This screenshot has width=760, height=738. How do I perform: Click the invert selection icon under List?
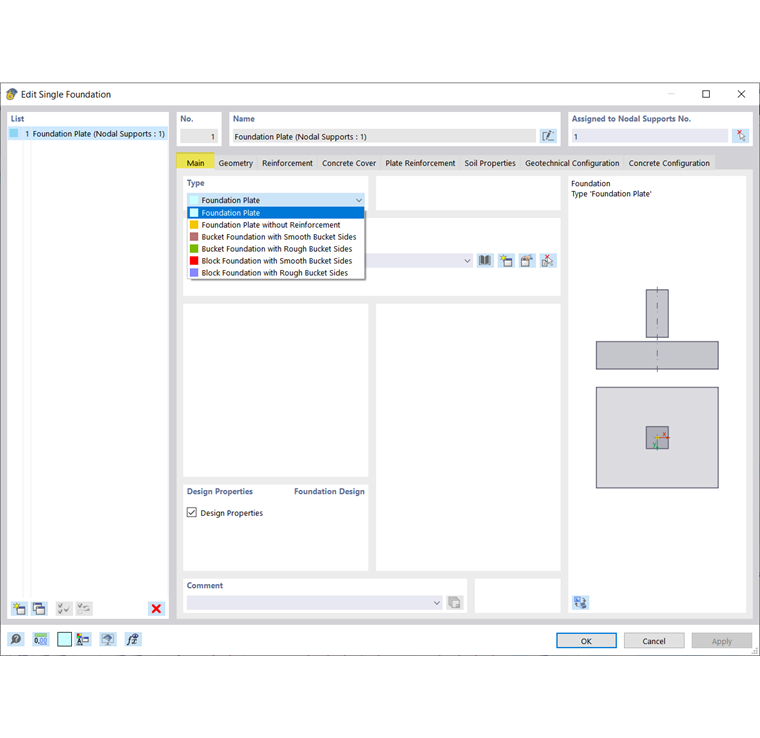coord(84,608)
